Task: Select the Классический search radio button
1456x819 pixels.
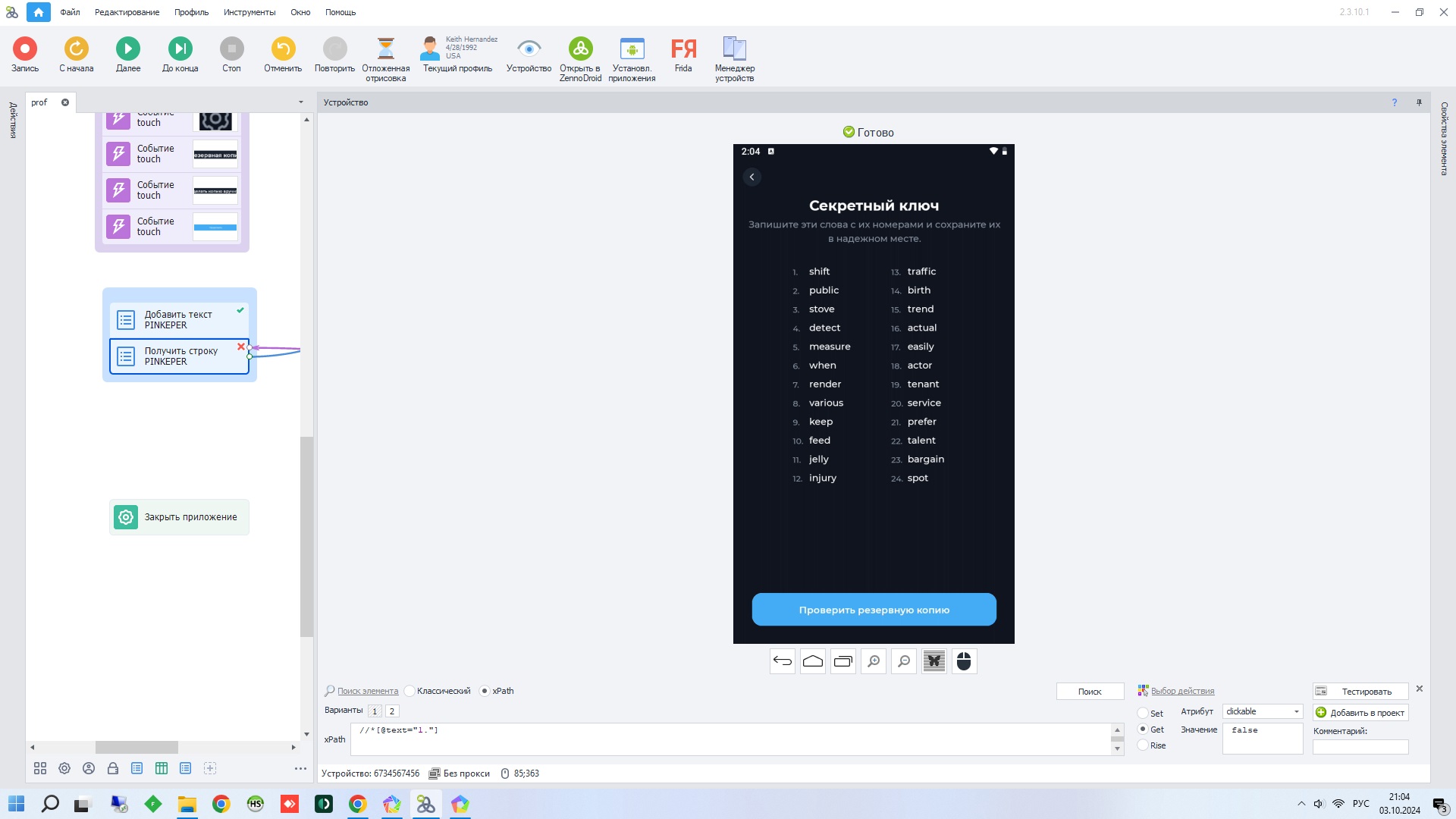Action: pyautogui.click(x=410, y=691)
